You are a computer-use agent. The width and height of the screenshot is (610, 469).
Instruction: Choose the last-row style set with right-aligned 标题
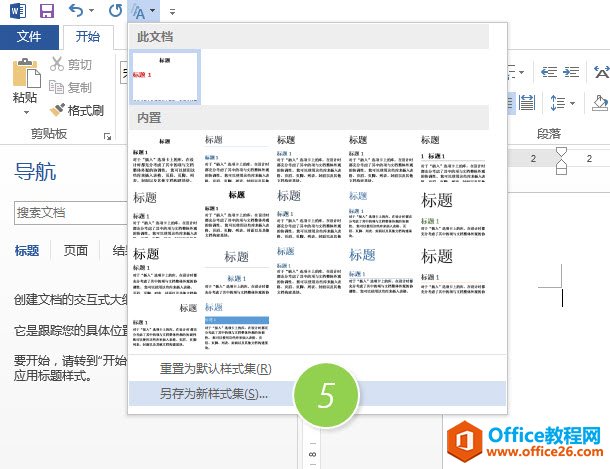[x=165, y=325]
